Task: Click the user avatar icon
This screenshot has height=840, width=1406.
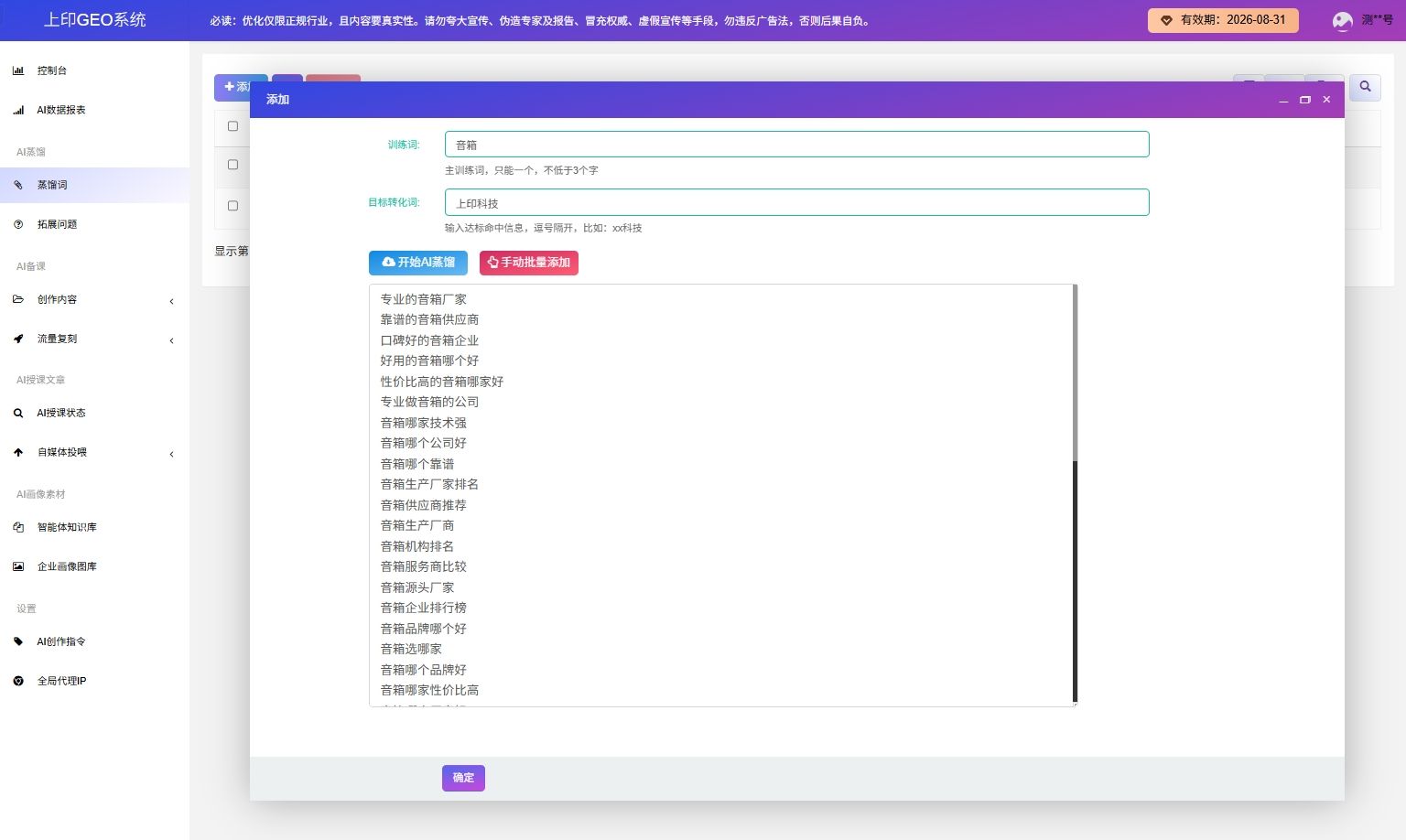Action: [x=1342, y=20]
